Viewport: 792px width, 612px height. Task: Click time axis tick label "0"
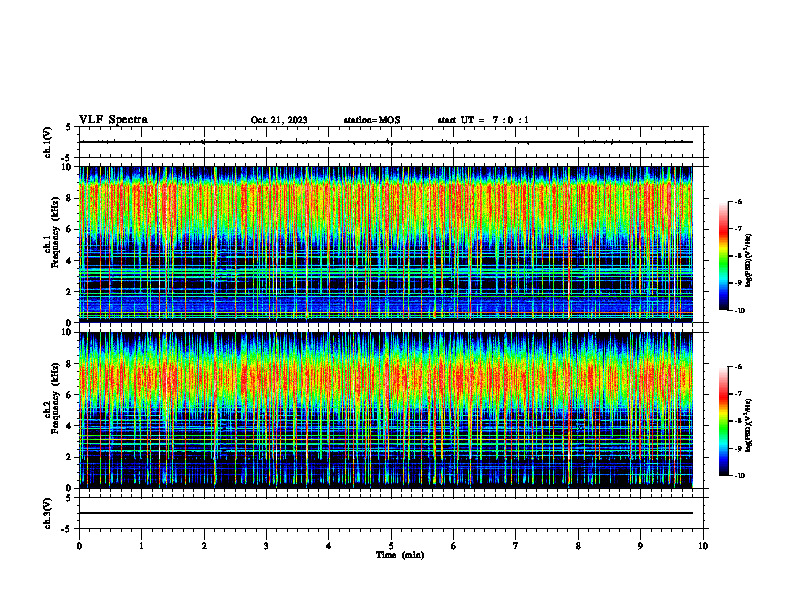coord(79,546)
